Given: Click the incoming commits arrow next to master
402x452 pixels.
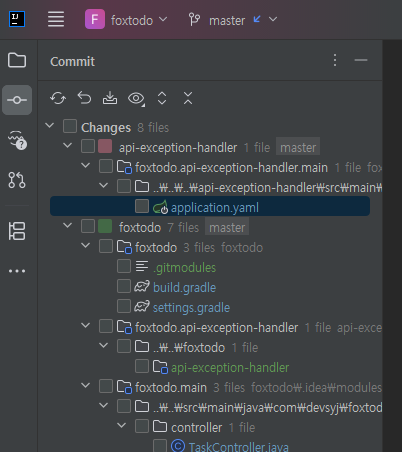Looking at the screenshot, I should coord(257,19).
